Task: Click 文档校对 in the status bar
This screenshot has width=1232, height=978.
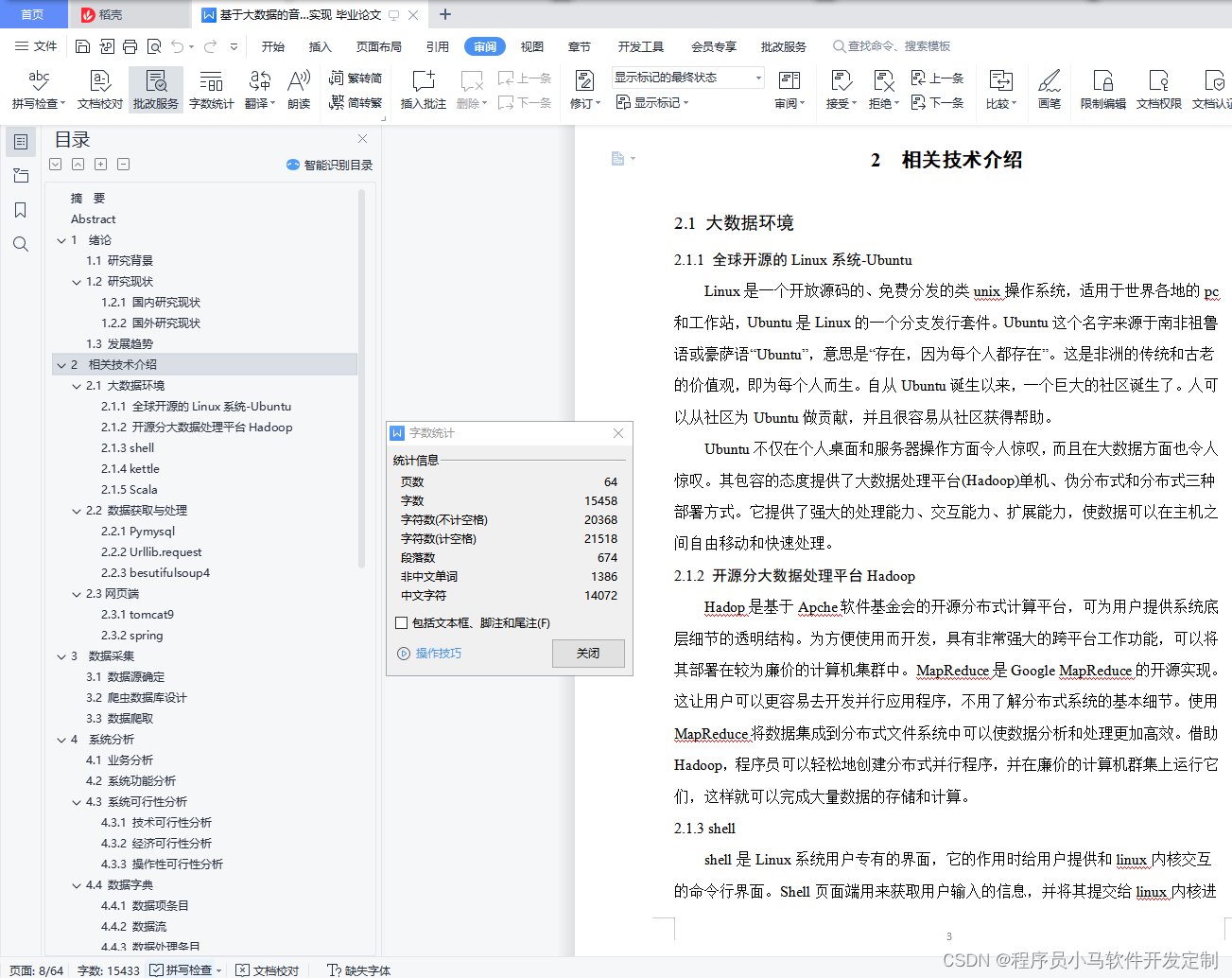Action: coord(268,970)
